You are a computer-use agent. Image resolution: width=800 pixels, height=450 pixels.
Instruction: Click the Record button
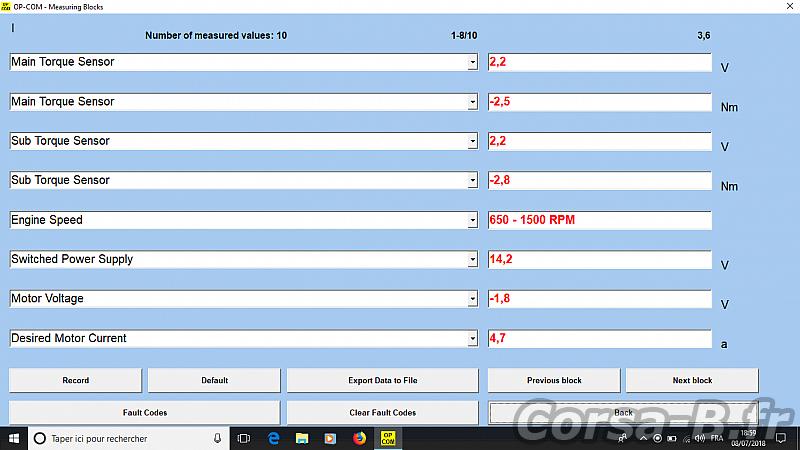[x=76, y=380]
